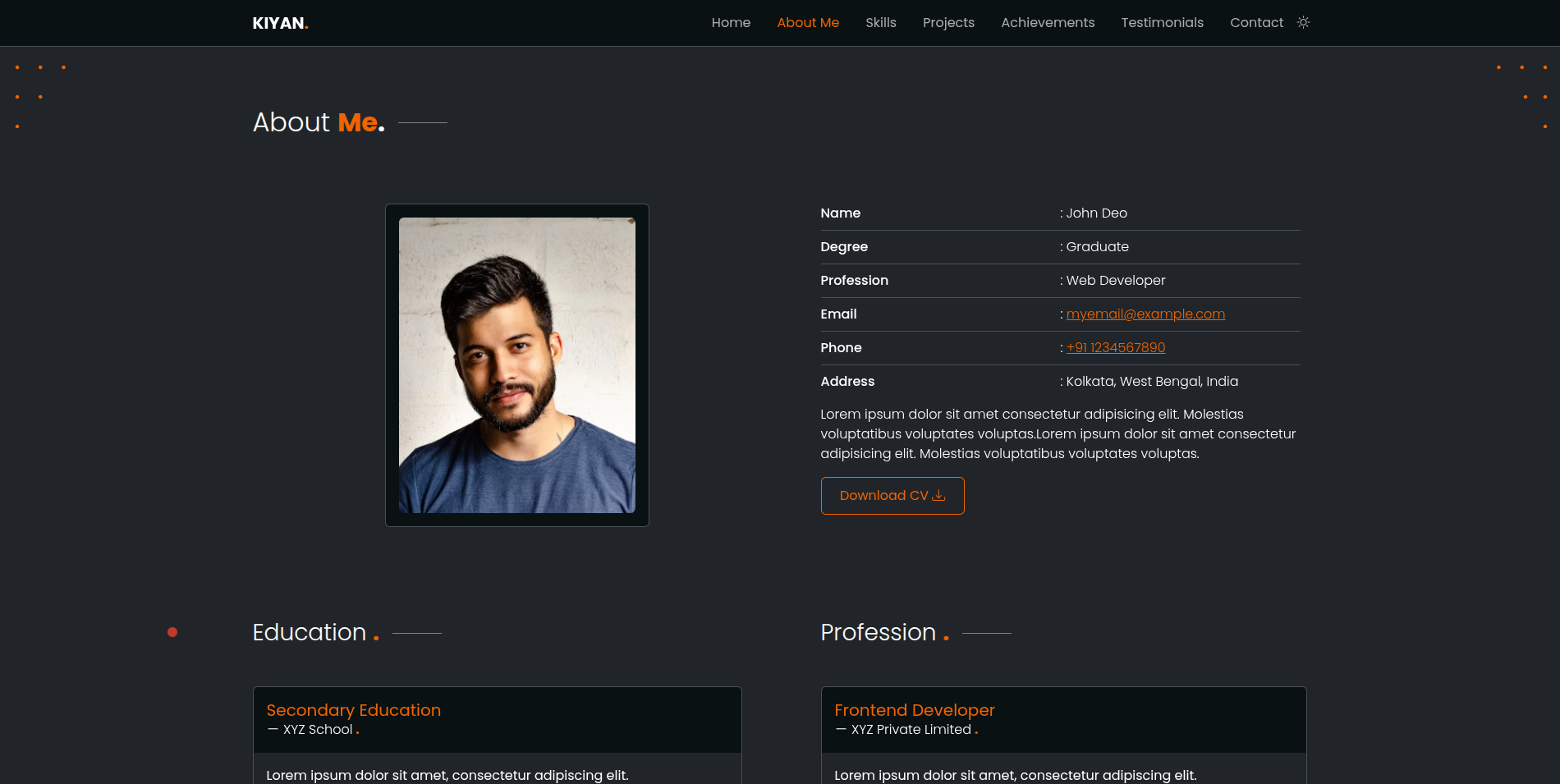Click the Education section heading
Image resolution: width=1560 pixels, height=784 pixels.
(x=310, y=633)
